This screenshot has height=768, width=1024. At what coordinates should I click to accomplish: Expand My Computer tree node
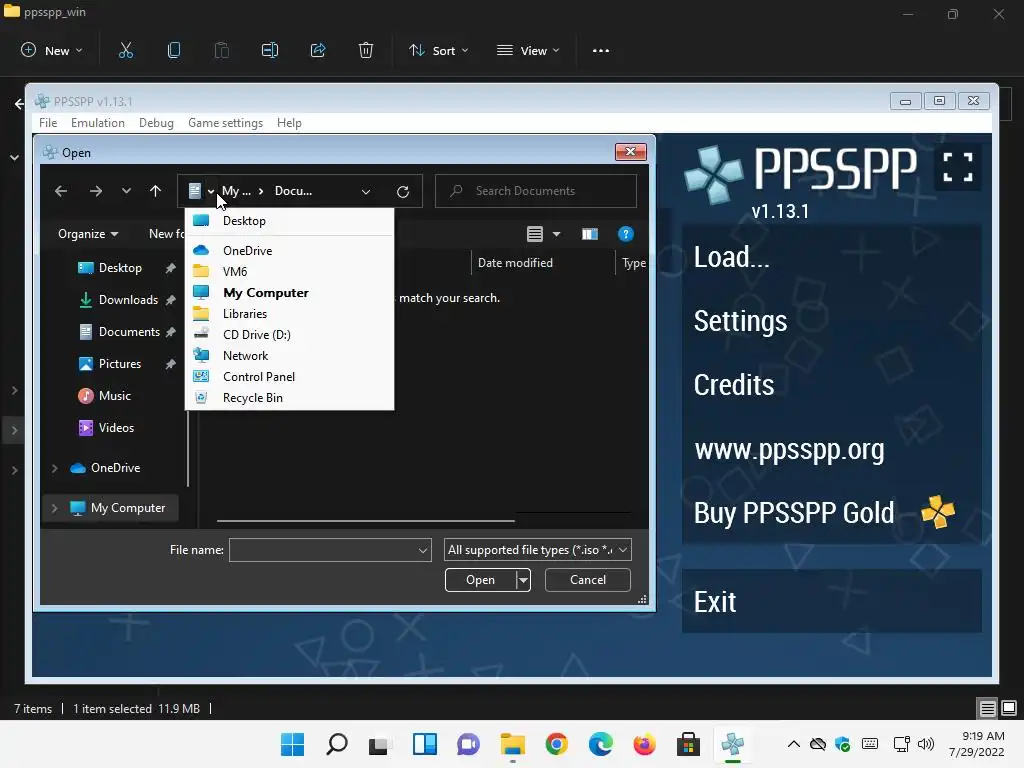(x=55, y=507)
